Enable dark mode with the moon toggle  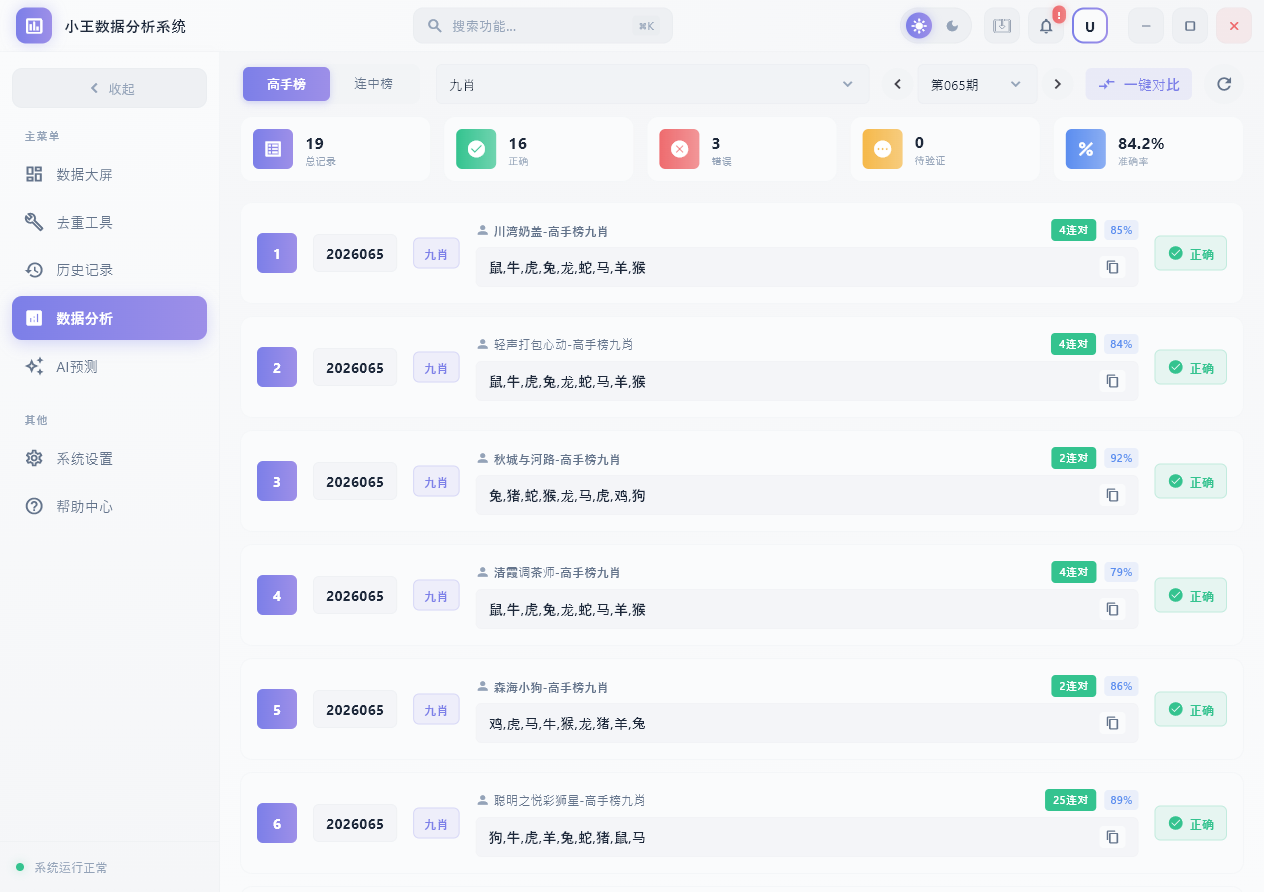(x=951, y=25)
